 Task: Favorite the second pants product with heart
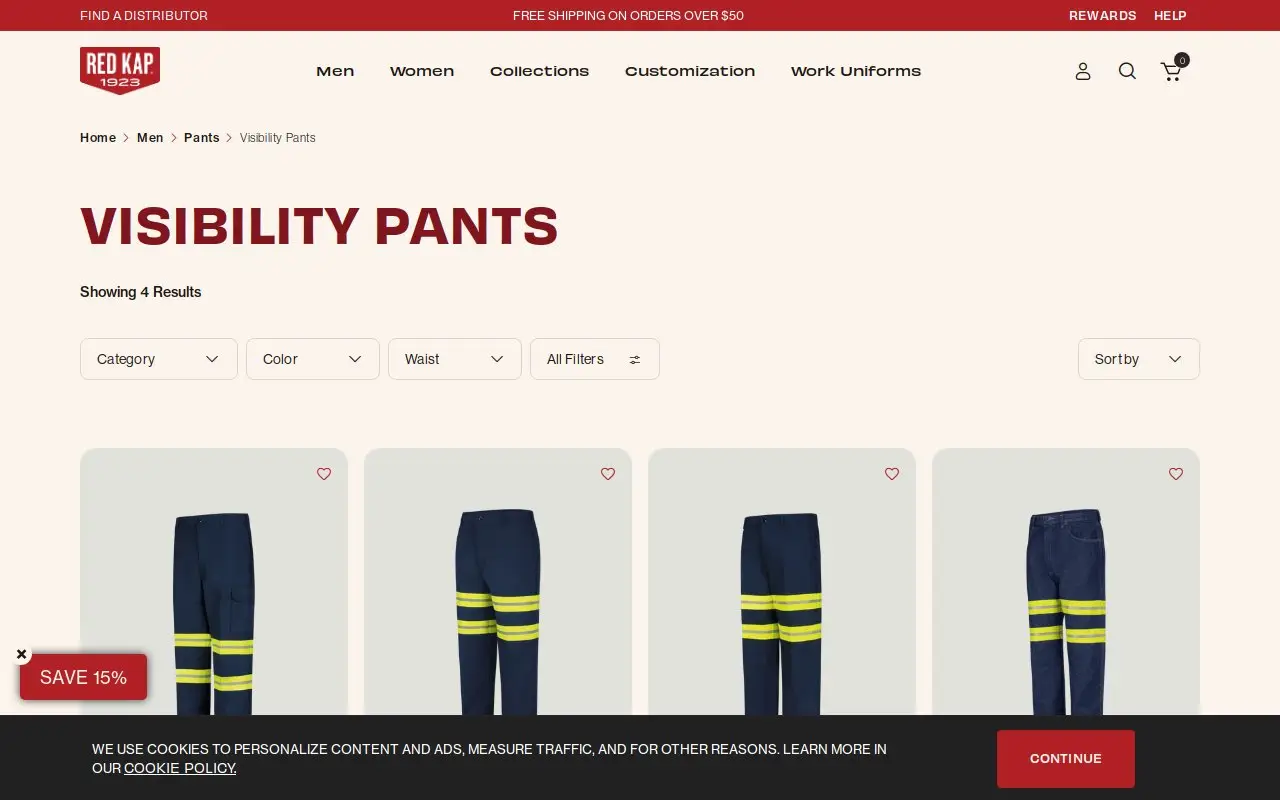point(608,474)
